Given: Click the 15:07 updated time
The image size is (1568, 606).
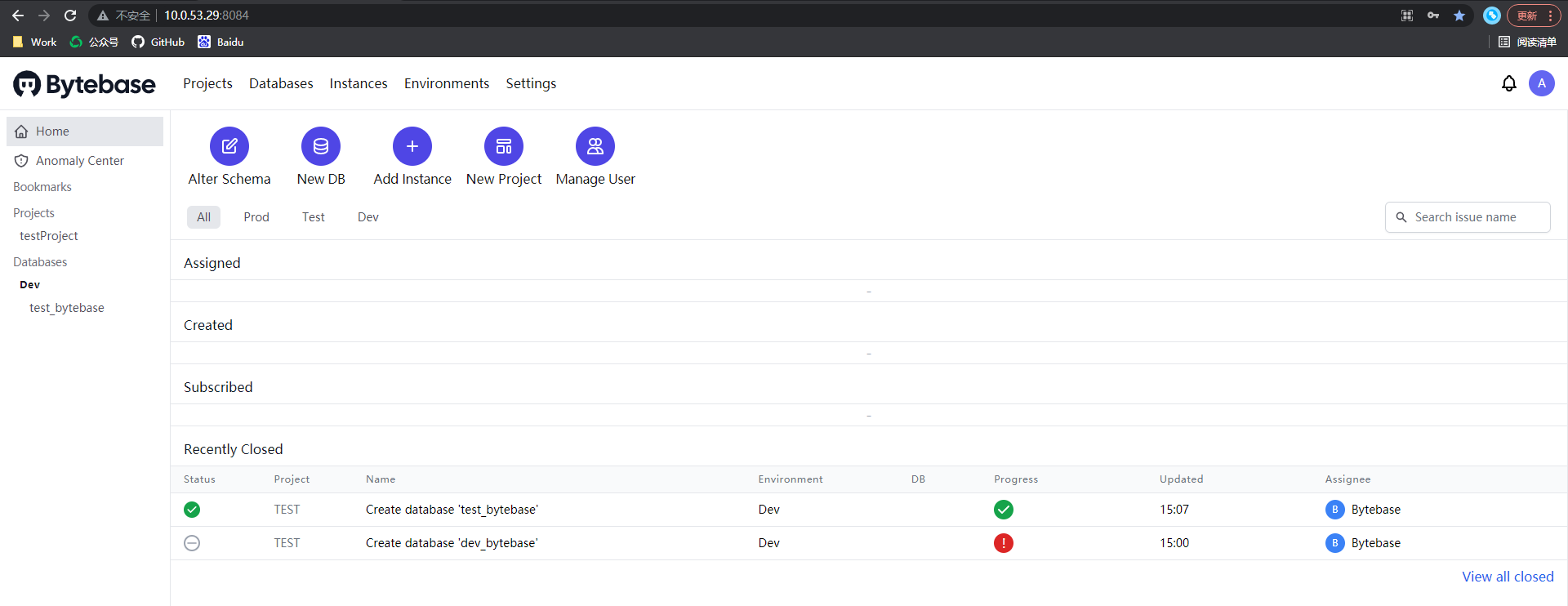Looking at the screenshot, I should (1174, 510).
